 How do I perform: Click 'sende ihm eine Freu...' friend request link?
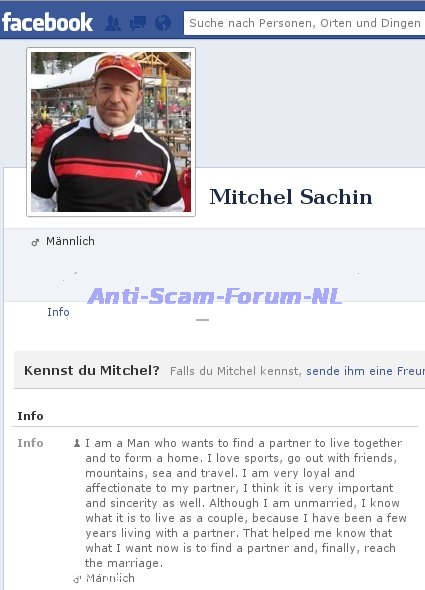pyautogui.click(x=366, y=371)
